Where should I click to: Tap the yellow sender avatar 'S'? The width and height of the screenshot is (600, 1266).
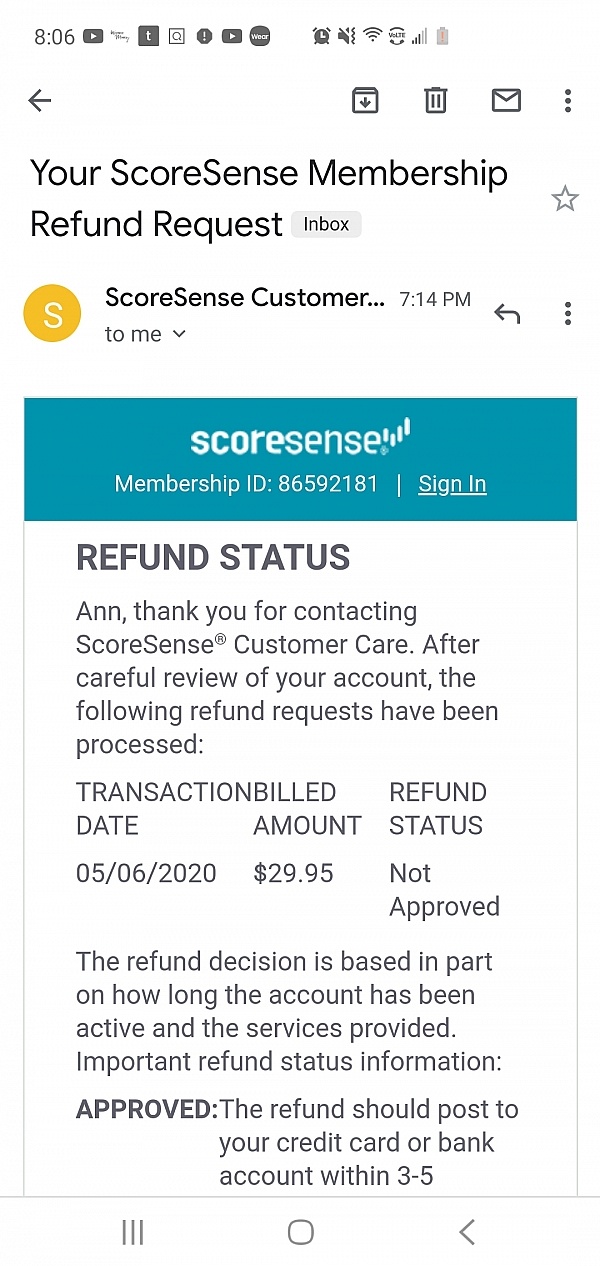(52, 314)
